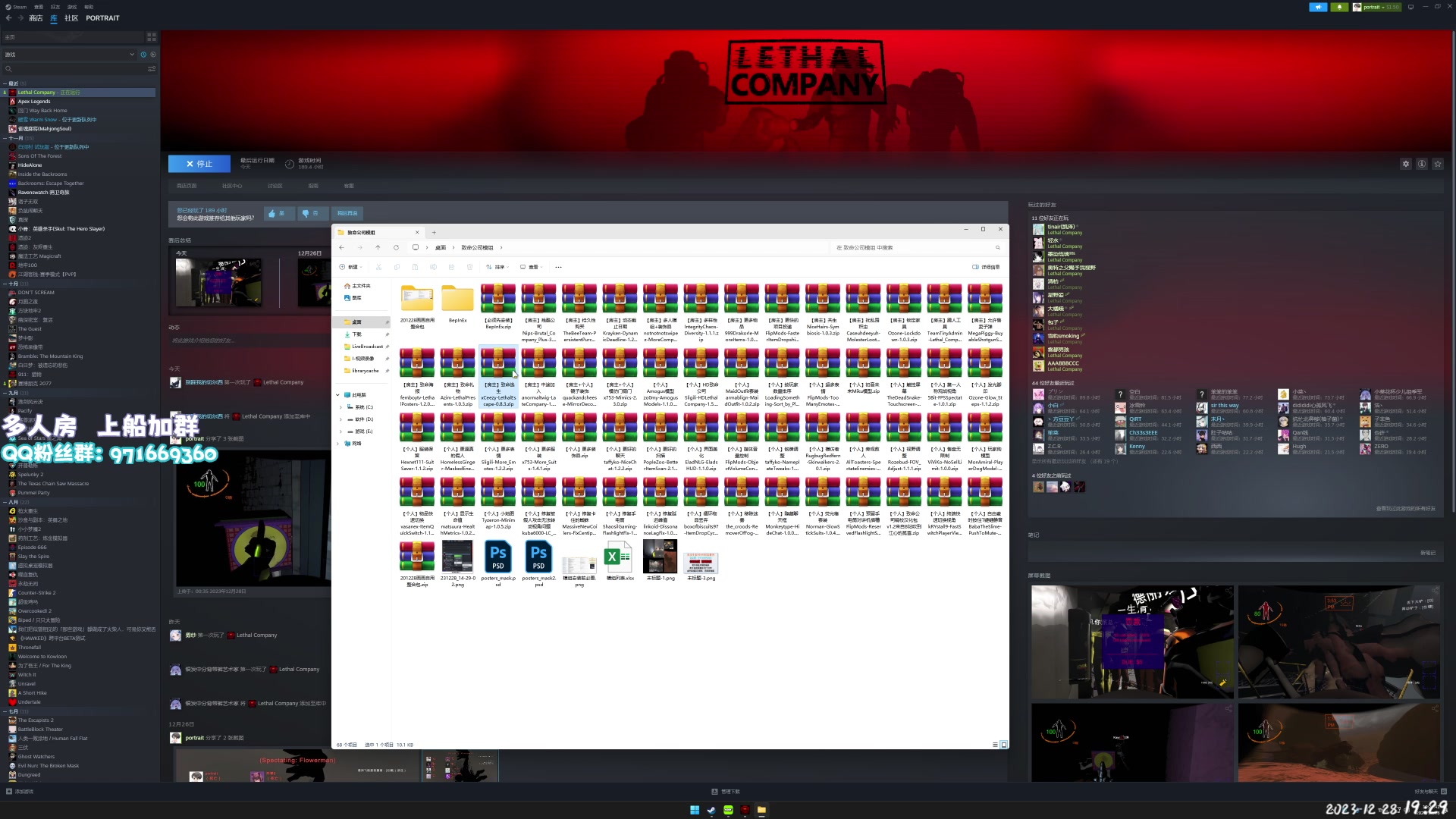Open Steam Library tab

pos(54,18)
